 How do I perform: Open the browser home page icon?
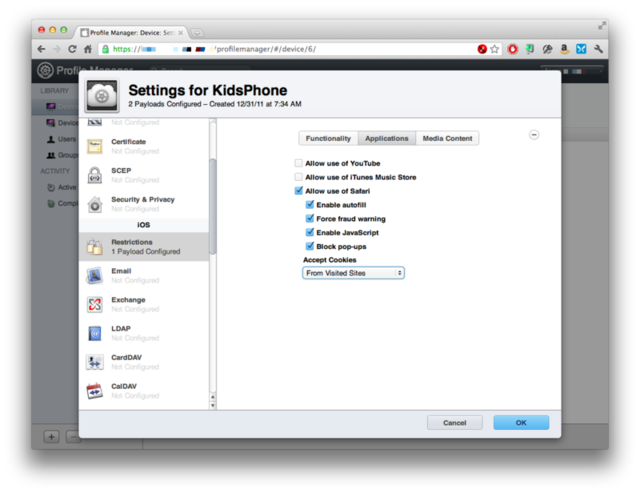click(x=88, y=49)
